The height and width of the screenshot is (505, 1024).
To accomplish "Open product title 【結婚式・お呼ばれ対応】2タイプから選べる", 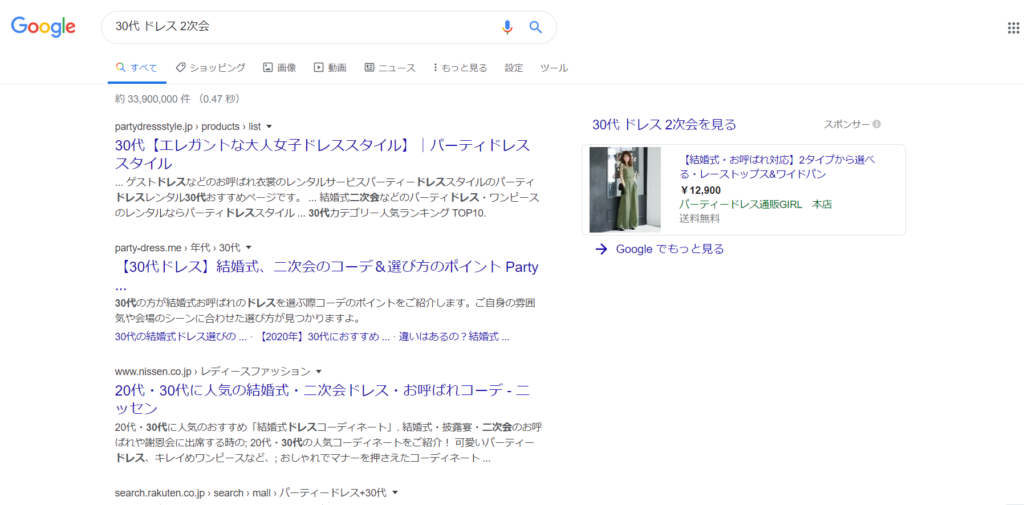I will pyautogui.click(x=777, y=167).
